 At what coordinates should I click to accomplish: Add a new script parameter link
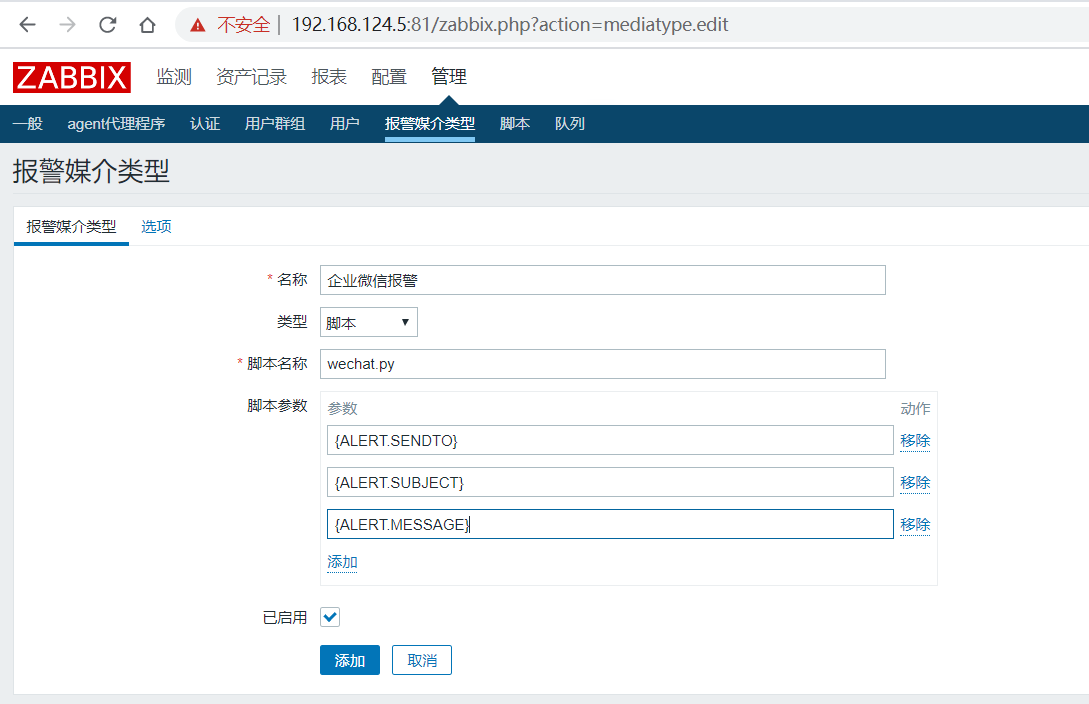pyautogui.click(x=342, y=562)
